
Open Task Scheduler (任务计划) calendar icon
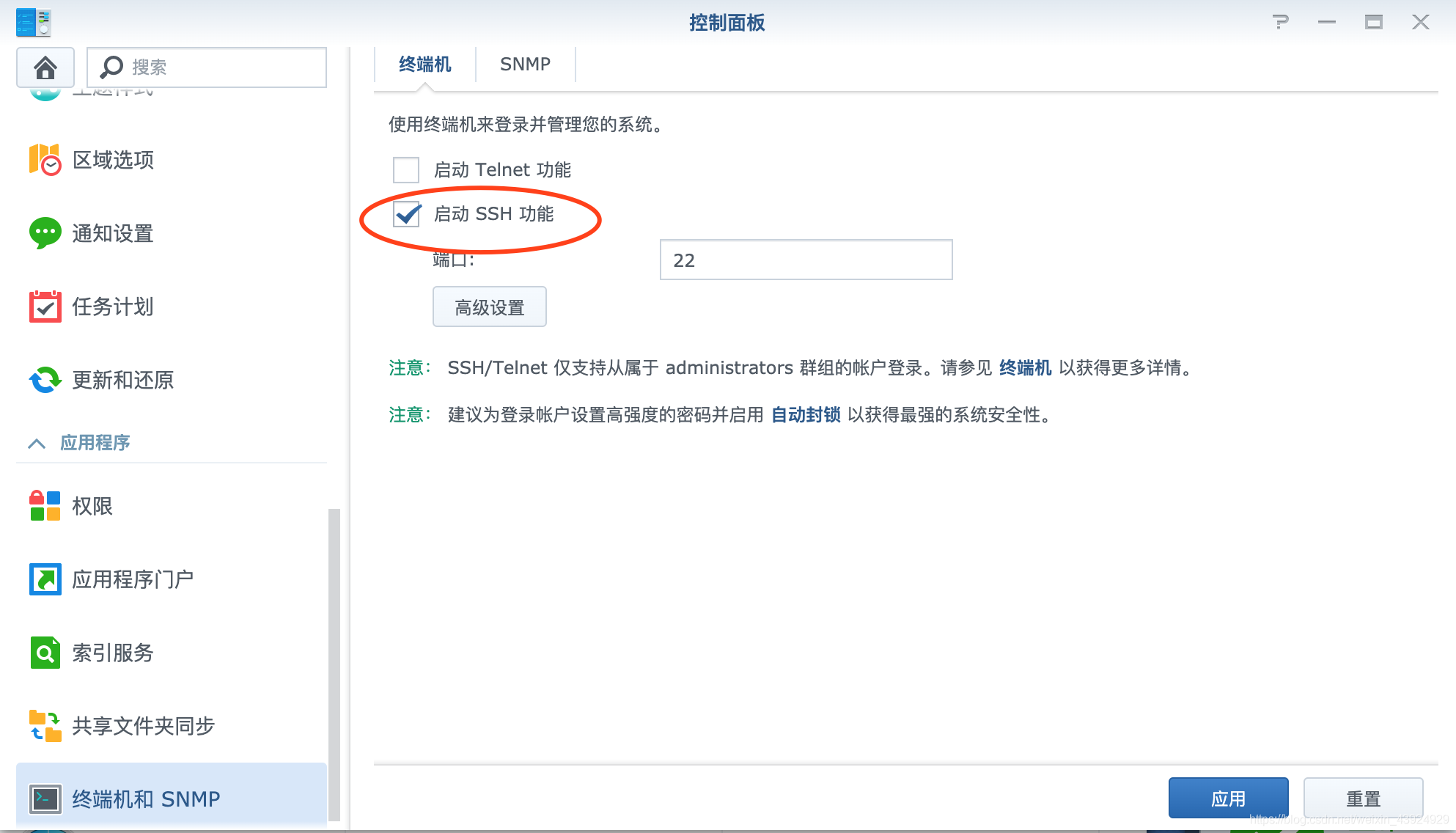point(45,307)
